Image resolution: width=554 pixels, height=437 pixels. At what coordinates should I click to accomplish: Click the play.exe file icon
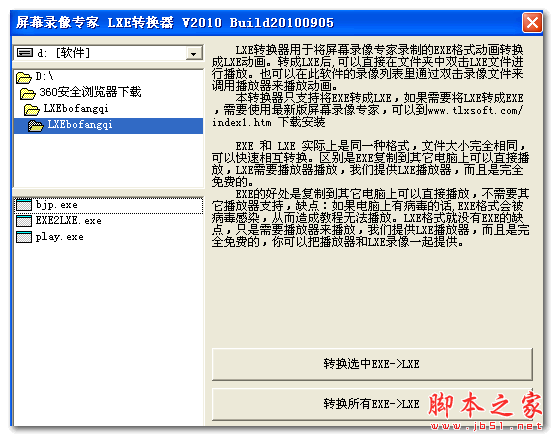[24, 237]
